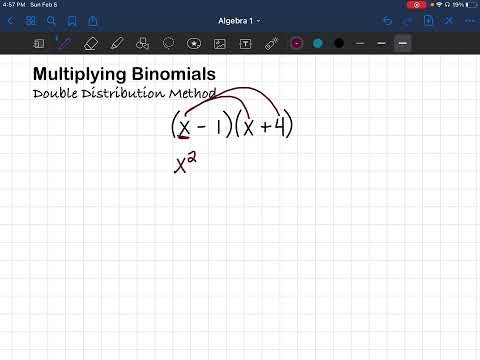The height and width of the screenshot is (360, 480).
Task: Undo the last stroke
Action: pos(388,21)
